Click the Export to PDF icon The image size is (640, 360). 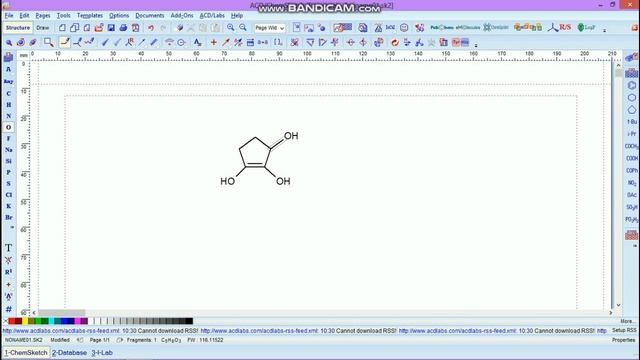click(136, 28)
